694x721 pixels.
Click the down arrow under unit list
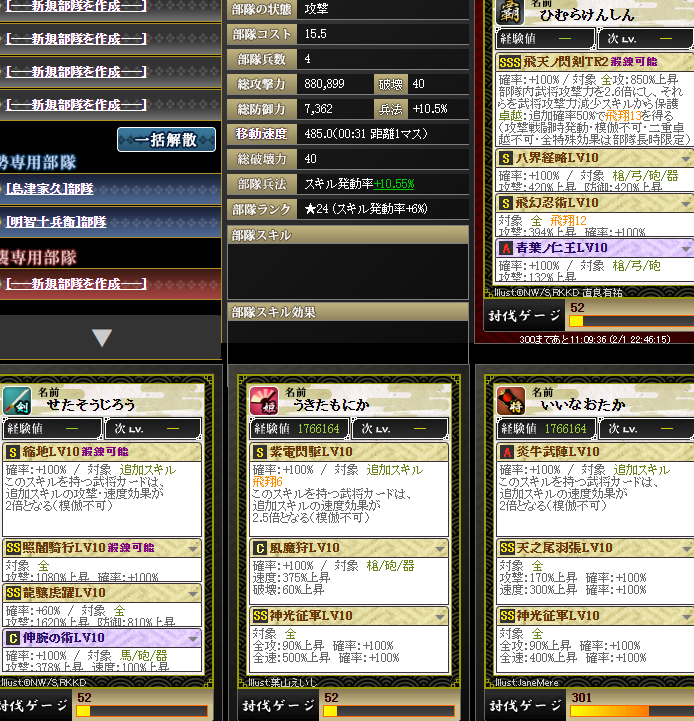click(x=102, y=338)
